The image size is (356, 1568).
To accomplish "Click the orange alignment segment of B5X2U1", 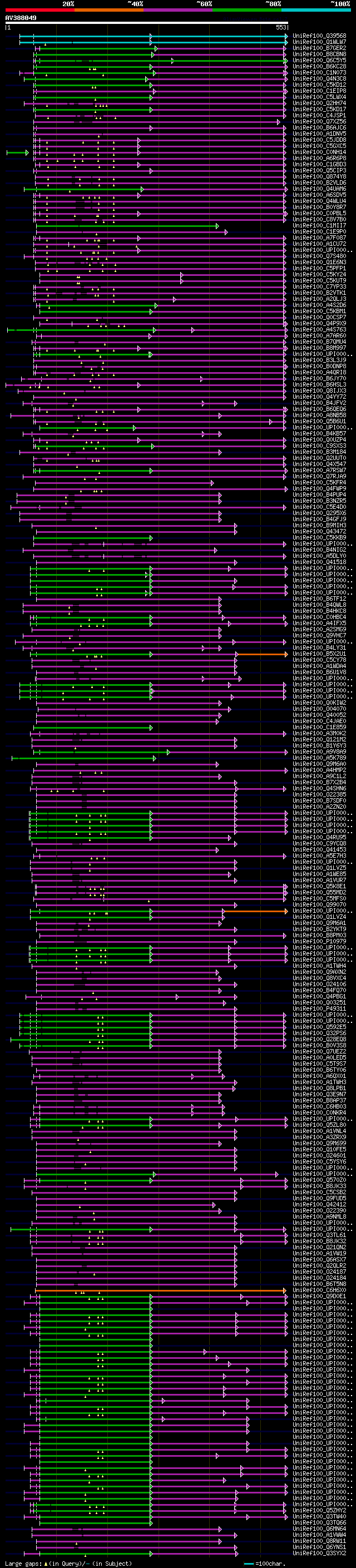I will click(261, 654).
